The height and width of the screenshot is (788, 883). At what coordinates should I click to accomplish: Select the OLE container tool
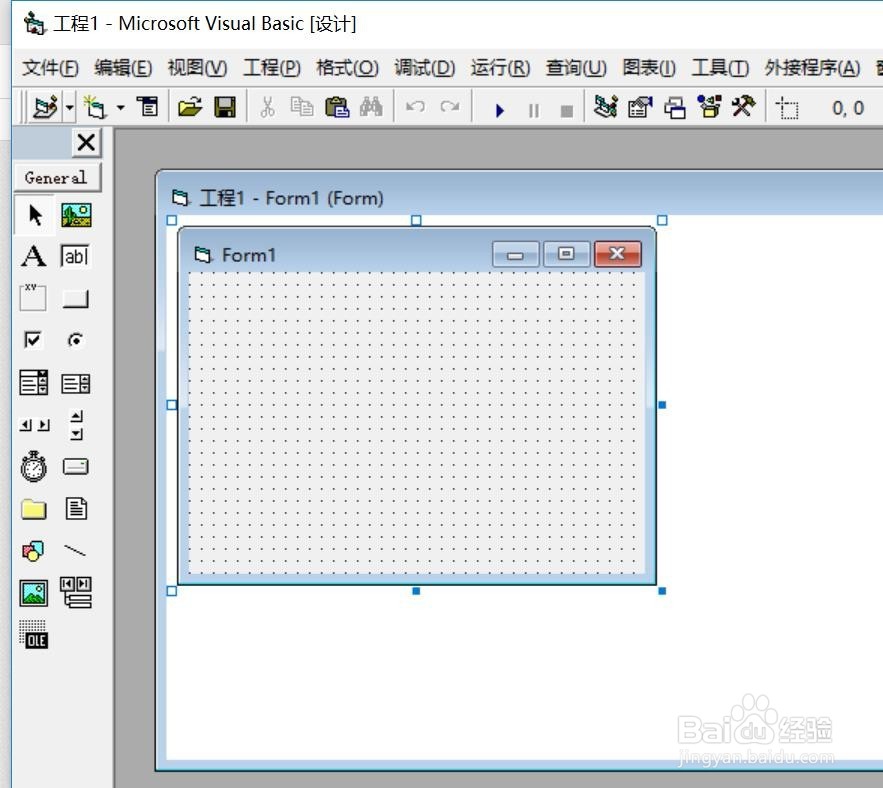click(x=34, y=635)
